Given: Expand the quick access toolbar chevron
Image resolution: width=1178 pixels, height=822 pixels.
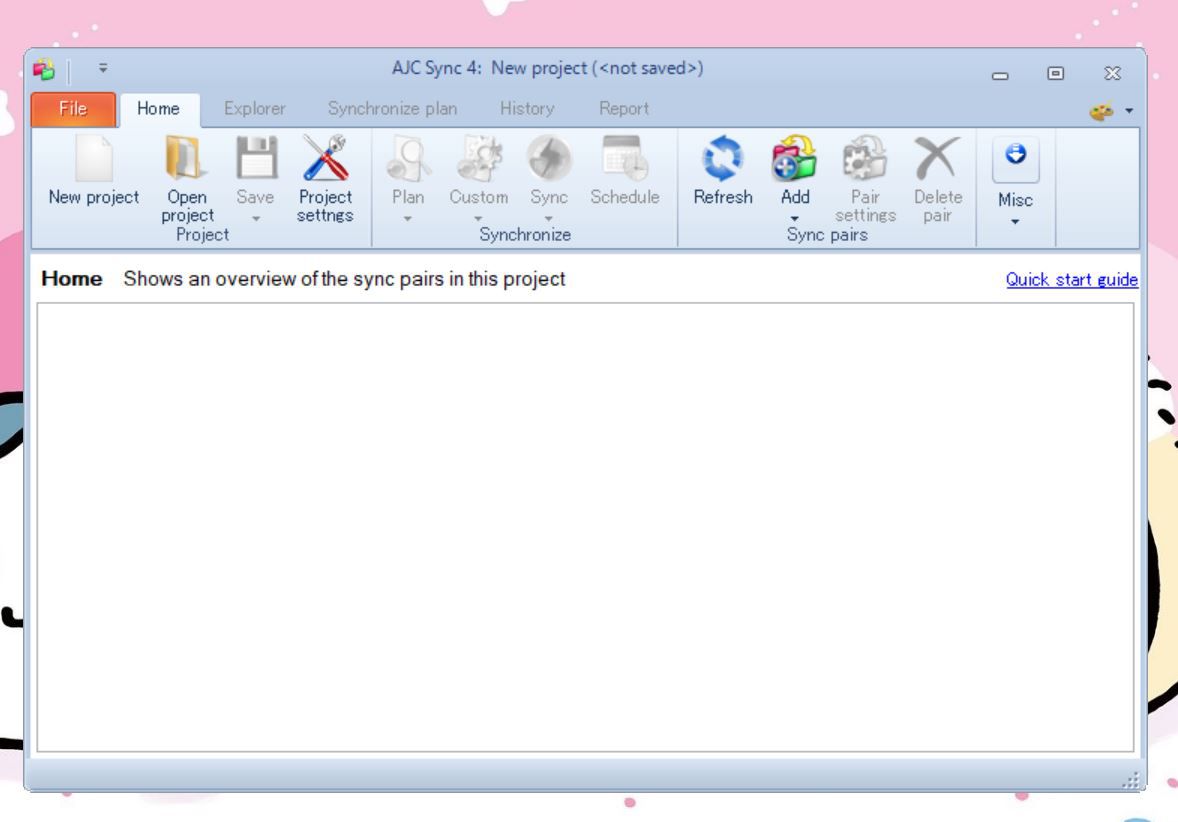Looking at the screenshot, I should click(100, 68).
